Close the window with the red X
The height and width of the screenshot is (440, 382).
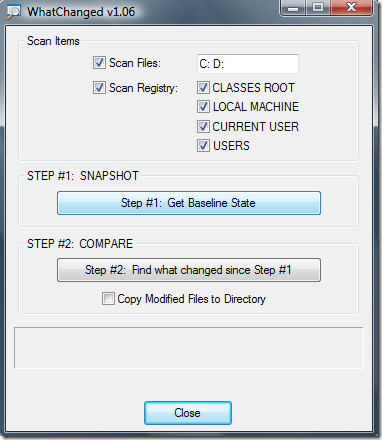[351, 7]
